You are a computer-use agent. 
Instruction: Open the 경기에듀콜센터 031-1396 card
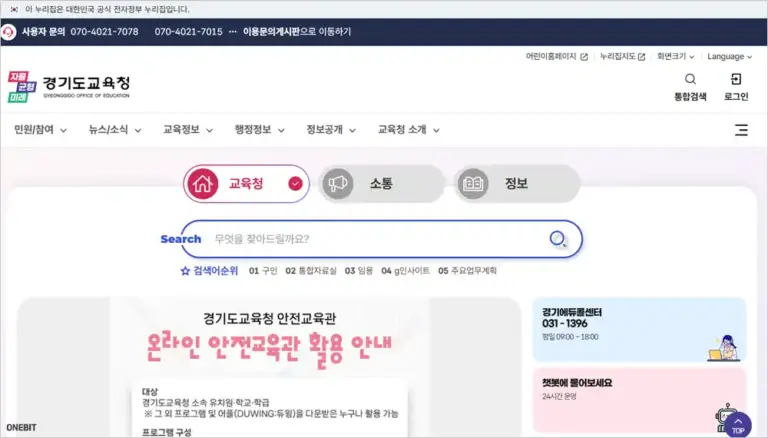(x=639, y=329)
